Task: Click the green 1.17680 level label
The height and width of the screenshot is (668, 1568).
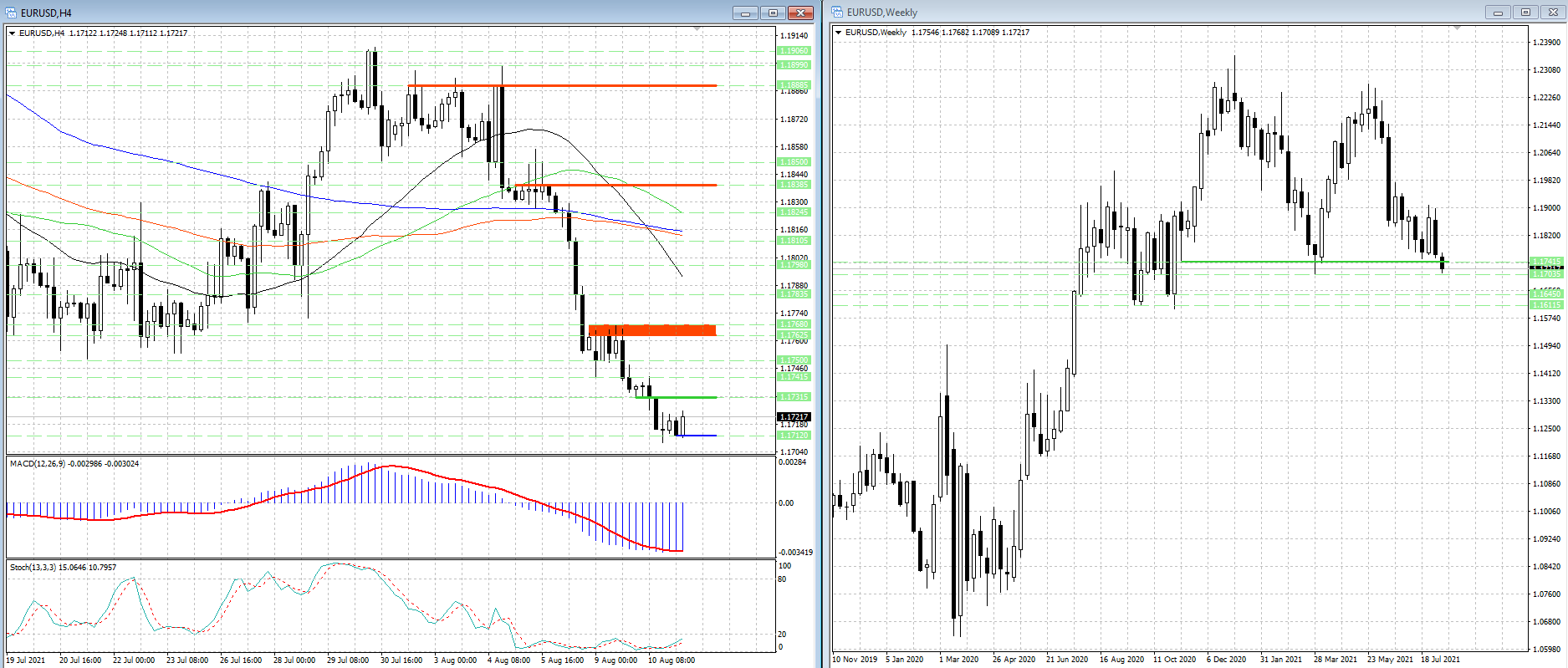Action: coord(794,324)
